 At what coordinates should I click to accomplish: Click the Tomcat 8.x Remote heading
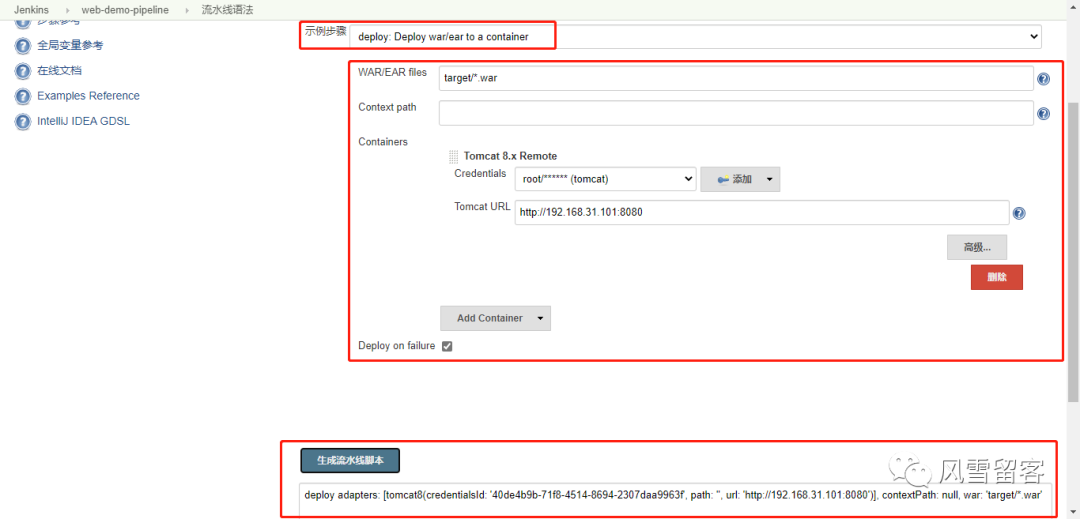tap(510, 156)
